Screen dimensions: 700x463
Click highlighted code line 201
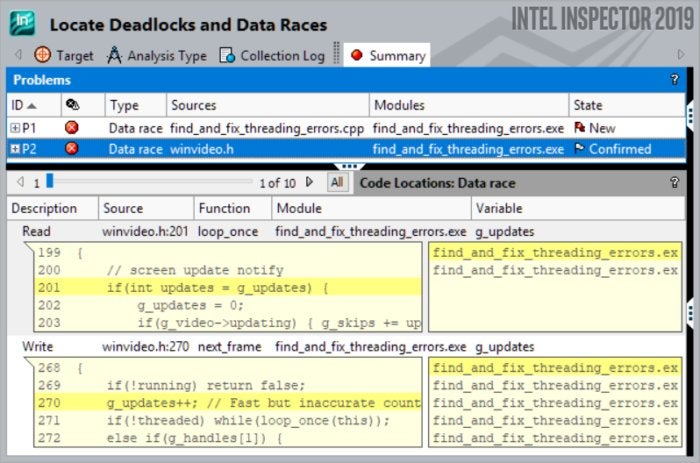click(x=228, y=288)
